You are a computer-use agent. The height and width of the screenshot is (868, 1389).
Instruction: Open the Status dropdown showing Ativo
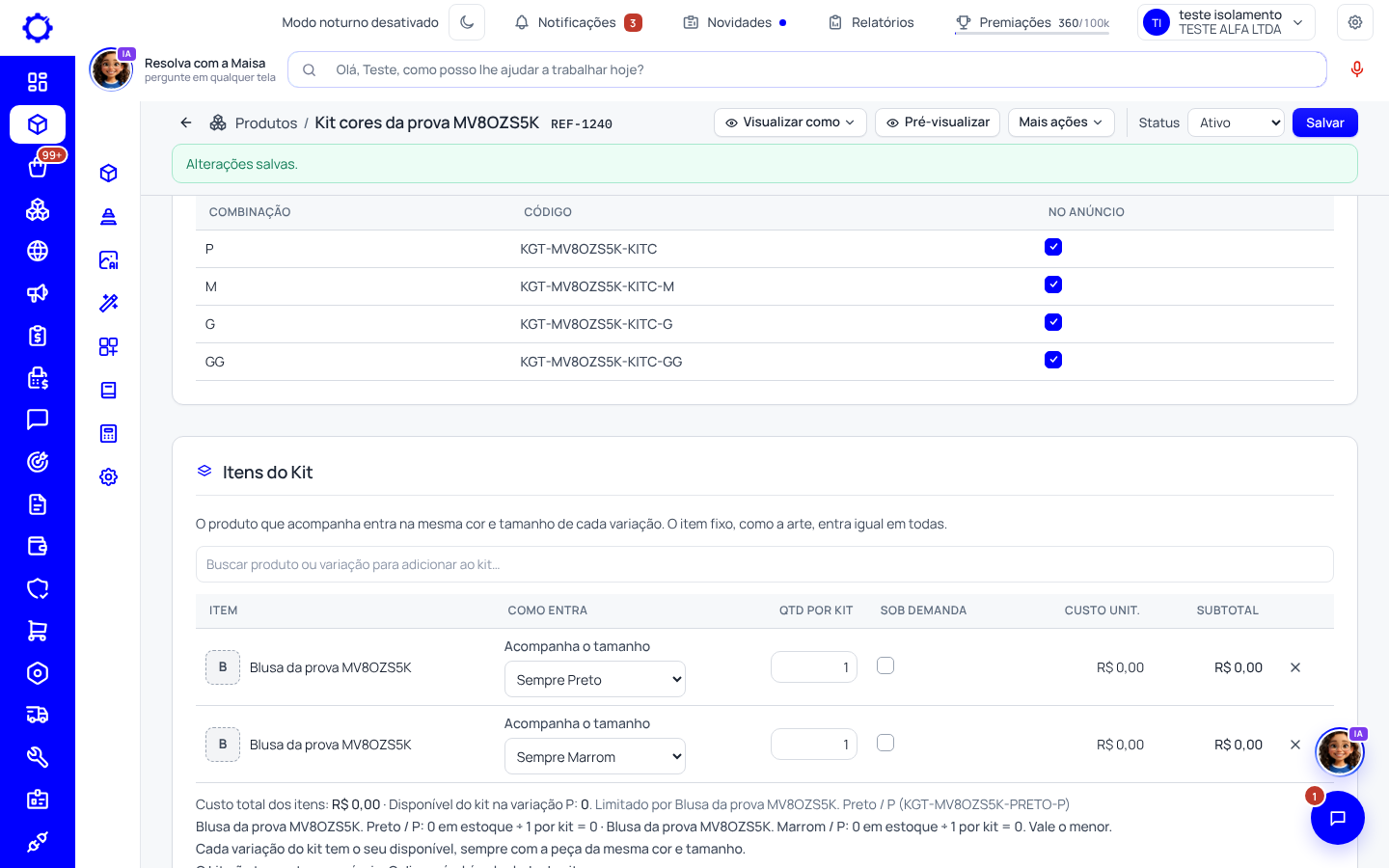coord(1237,122)
